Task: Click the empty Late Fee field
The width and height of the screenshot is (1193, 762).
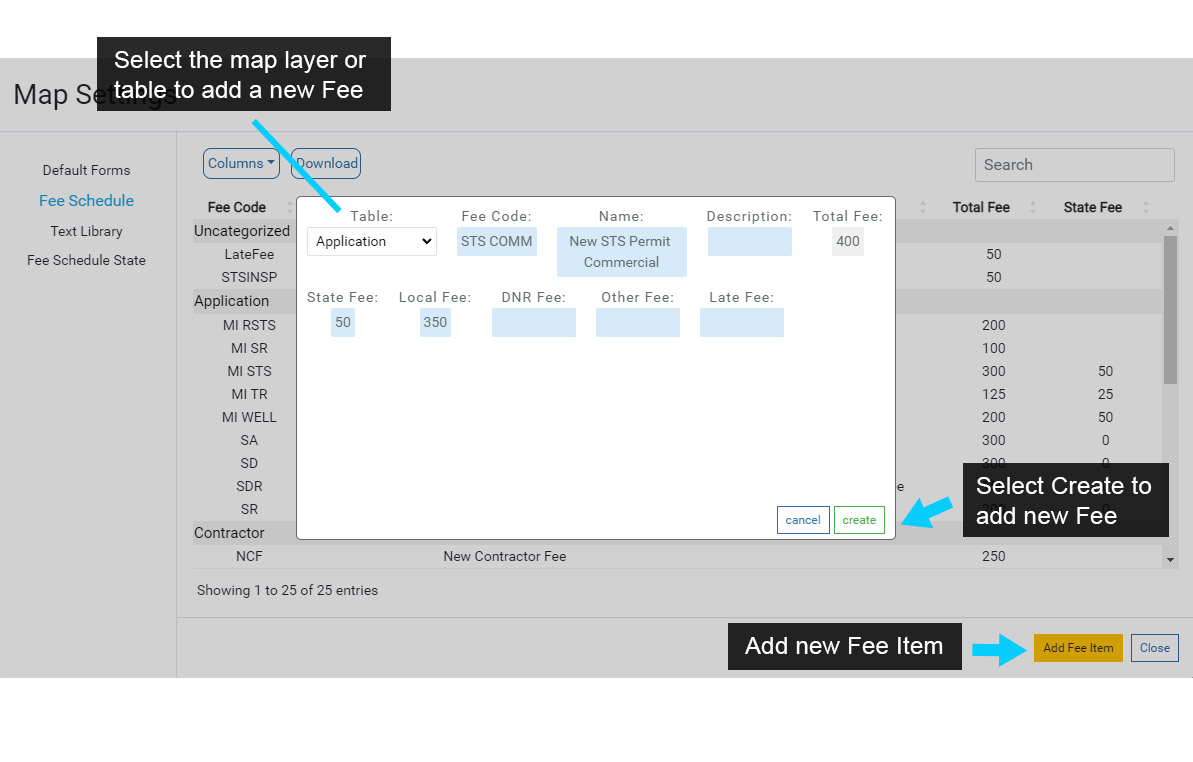Action: click(741, 322)
